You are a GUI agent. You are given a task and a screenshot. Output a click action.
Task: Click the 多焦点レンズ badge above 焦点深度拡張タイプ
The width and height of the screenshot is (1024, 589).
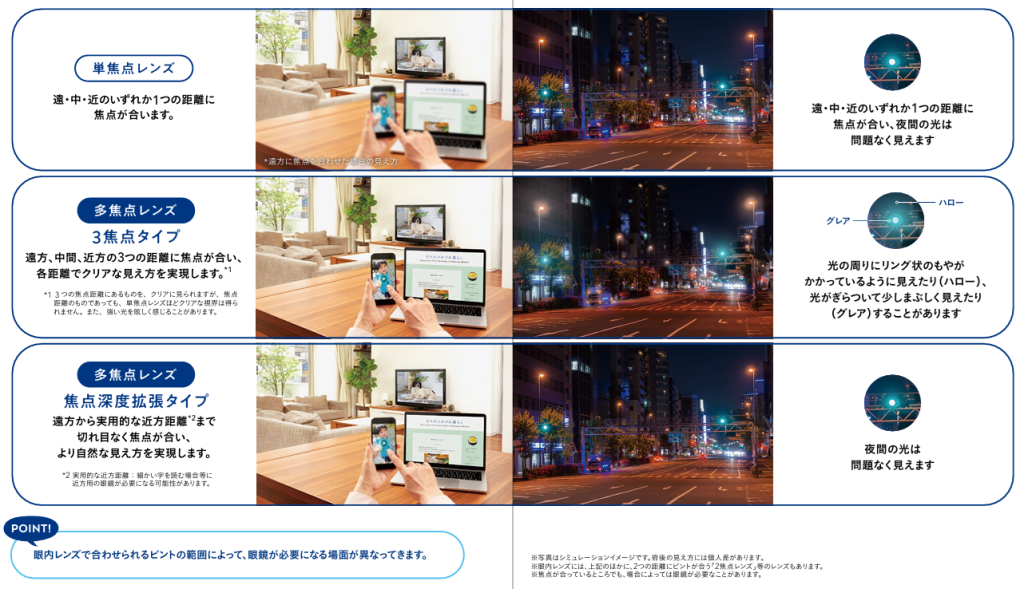click(x=135, y=375)
